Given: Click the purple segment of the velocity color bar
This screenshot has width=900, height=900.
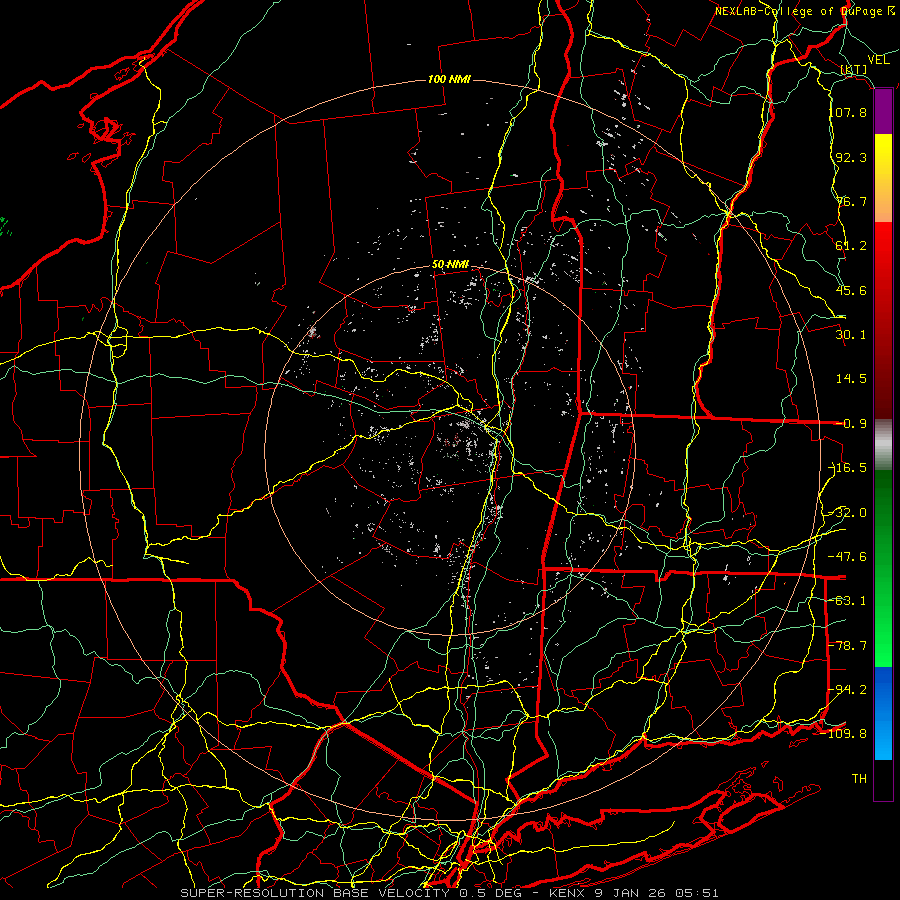Looking at the screenshot, I should tap(883, 112).
